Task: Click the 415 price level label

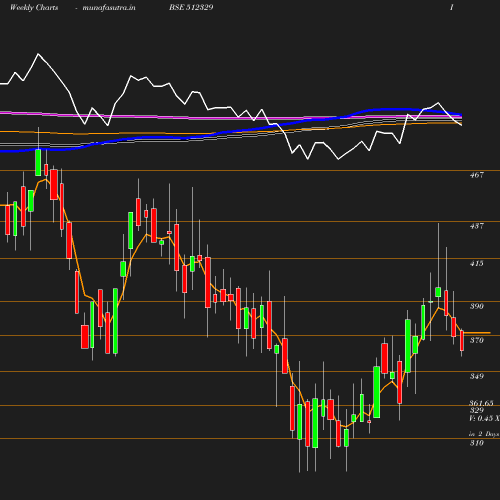Action: [477, 263]
